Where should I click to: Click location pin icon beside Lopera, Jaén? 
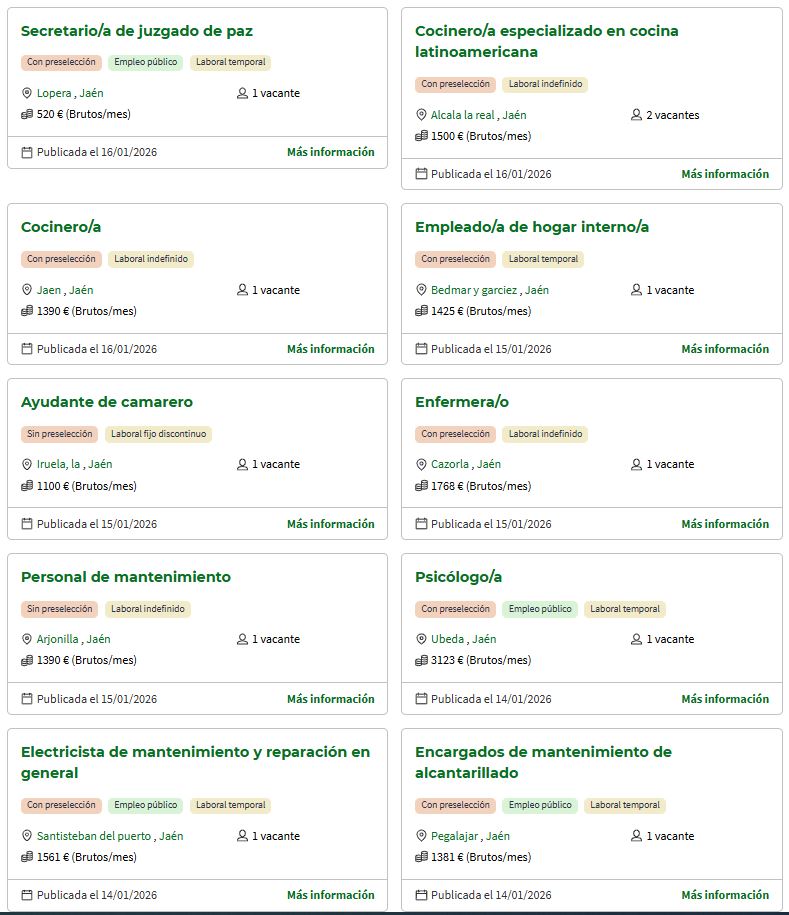click(x=27, y=93)
